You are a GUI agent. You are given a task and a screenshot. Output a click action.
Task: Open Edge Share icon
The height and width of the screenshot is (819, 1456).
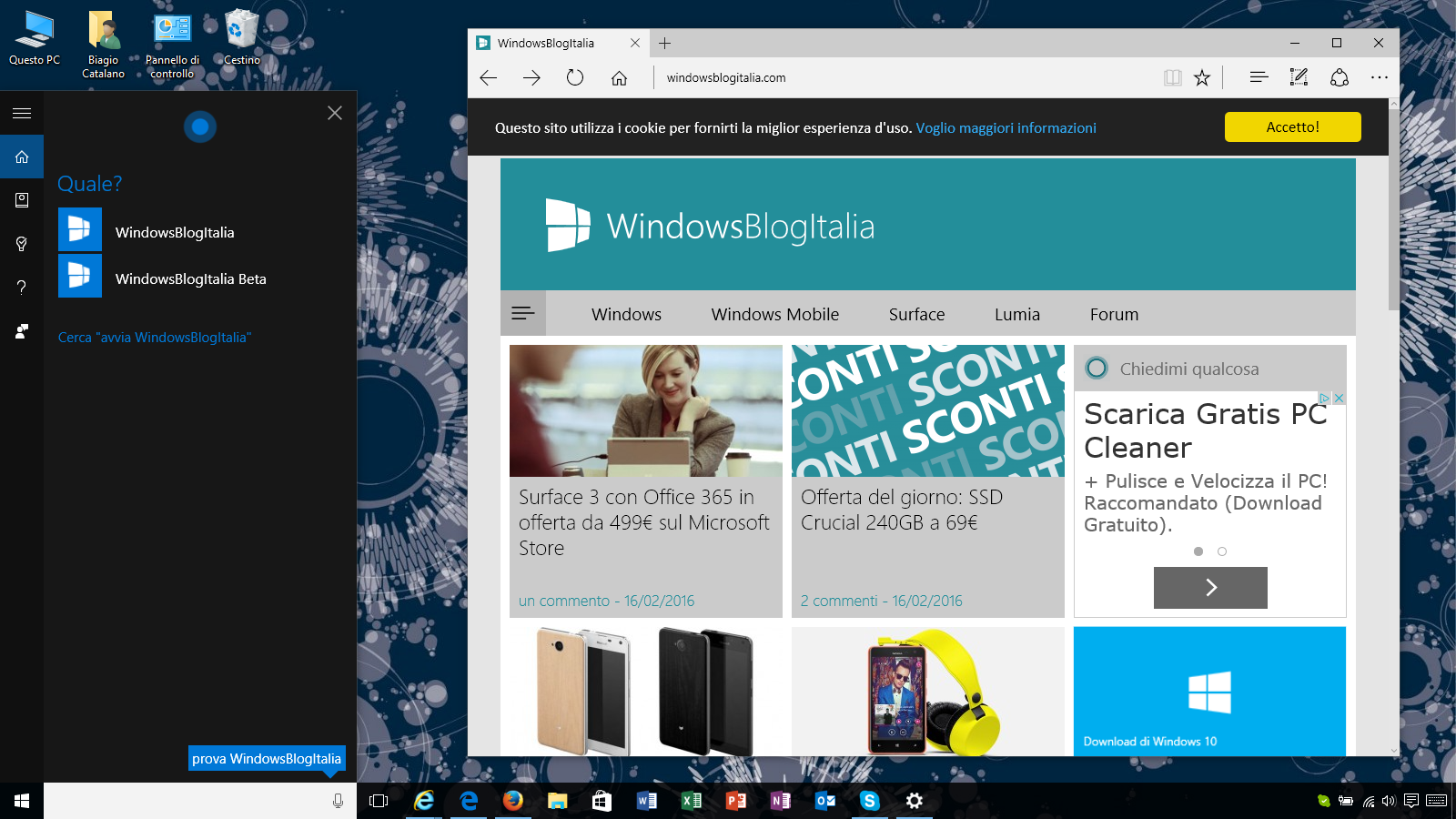coord(1340,78)
